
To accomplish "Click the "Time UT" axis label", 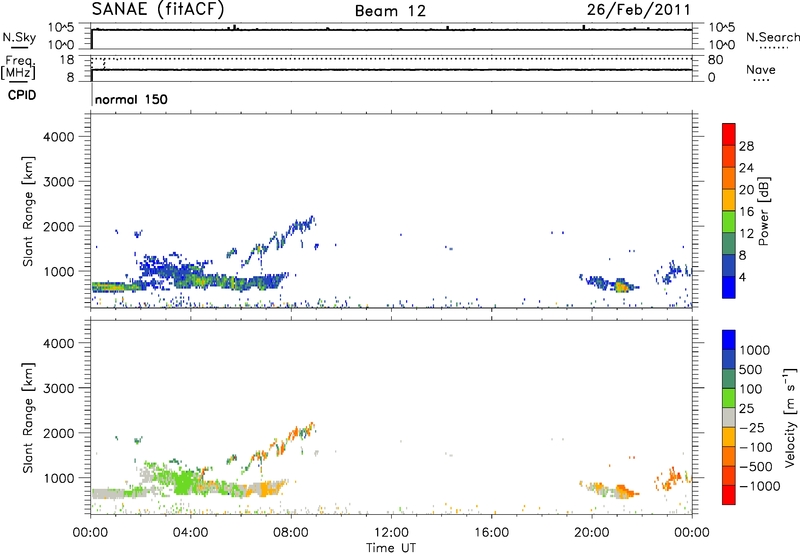I will click(x=391, y=548).
